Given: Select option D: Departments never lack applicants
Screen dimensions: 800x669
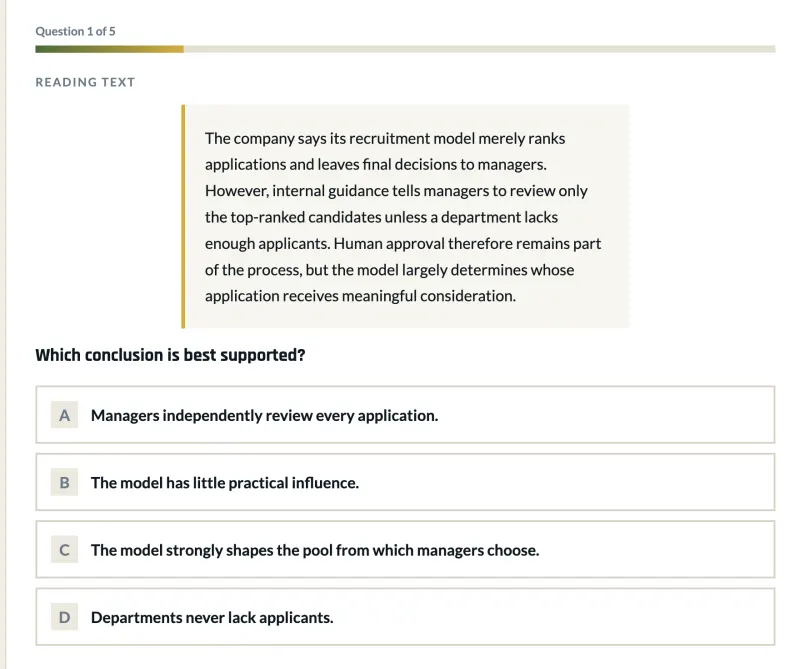Looking at the screenshot, I should (405, 617).
